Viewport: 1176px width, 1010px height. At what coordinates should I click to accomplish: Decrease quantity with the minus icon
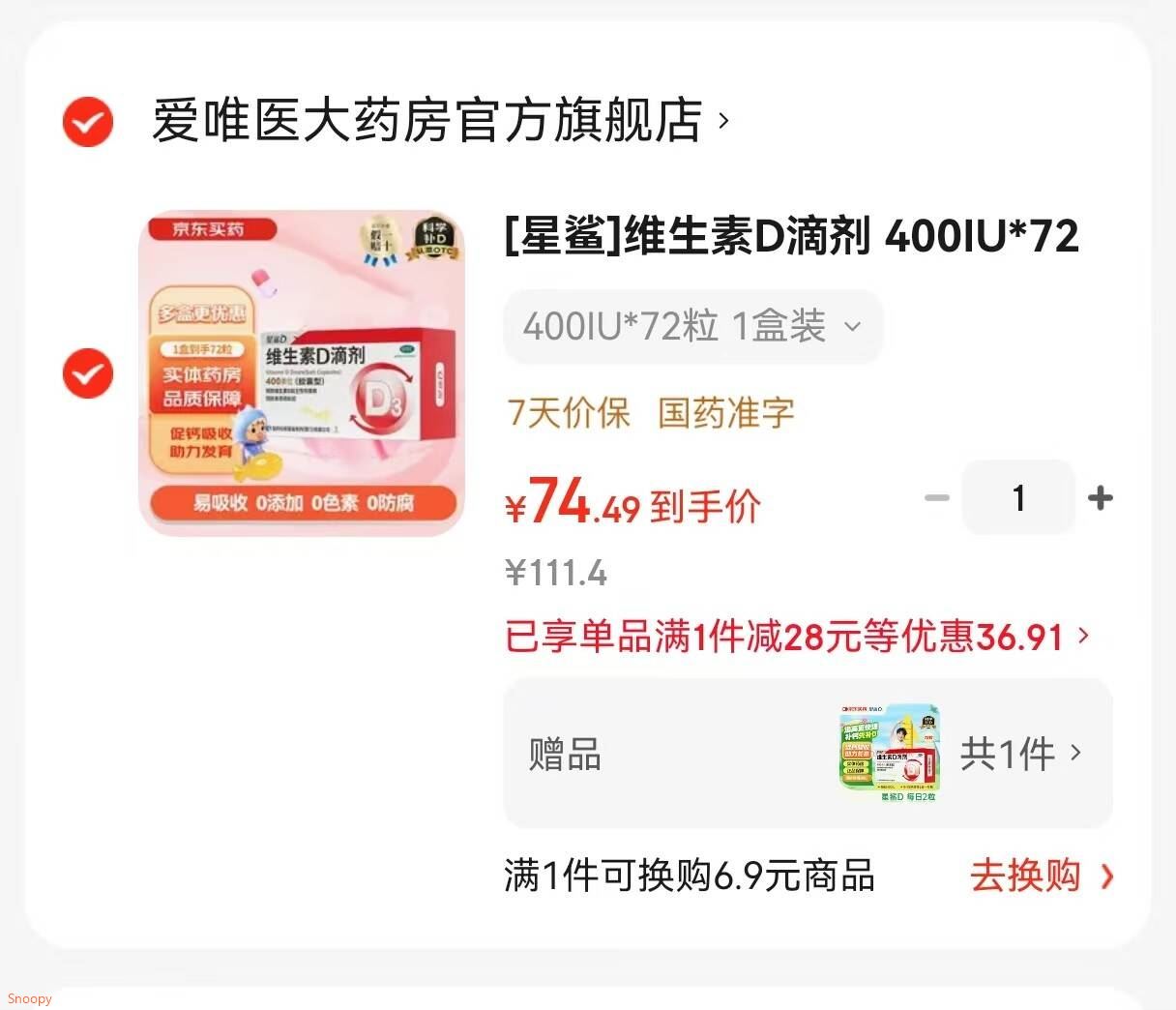point(936,498)
